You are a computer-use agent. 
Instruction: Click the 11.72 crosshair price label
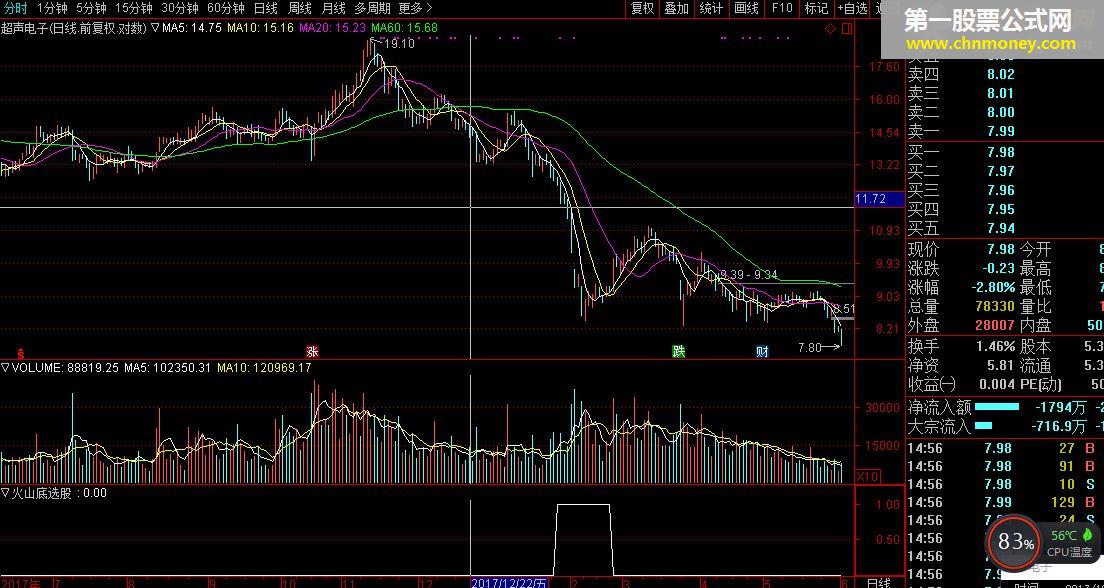(x=879, y=199)
